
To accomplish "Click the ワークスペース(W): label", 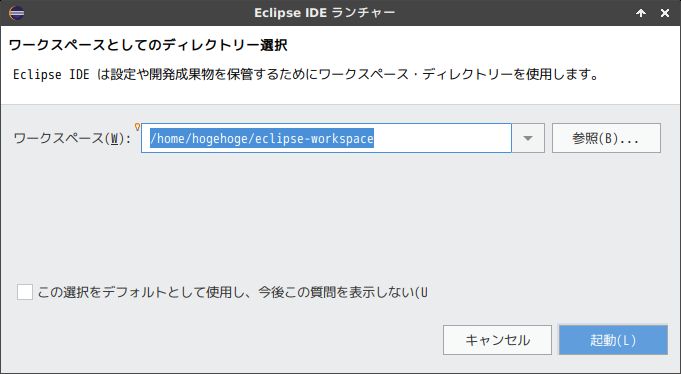I will click(x=72, y=139).
